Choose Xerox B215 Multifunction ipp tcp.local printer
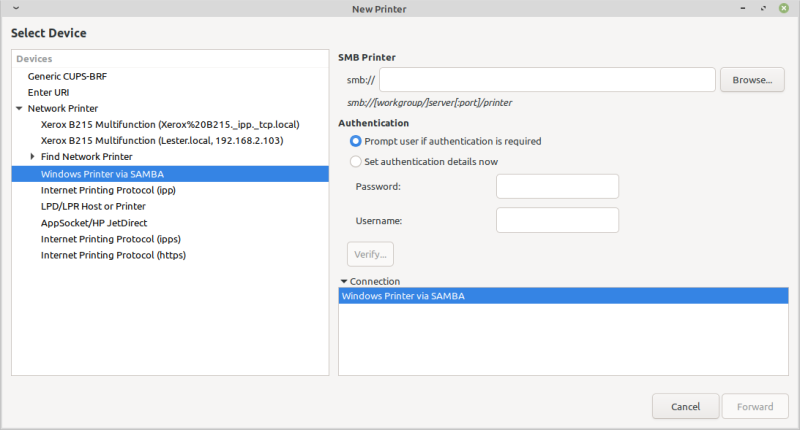 click(170, 125)
